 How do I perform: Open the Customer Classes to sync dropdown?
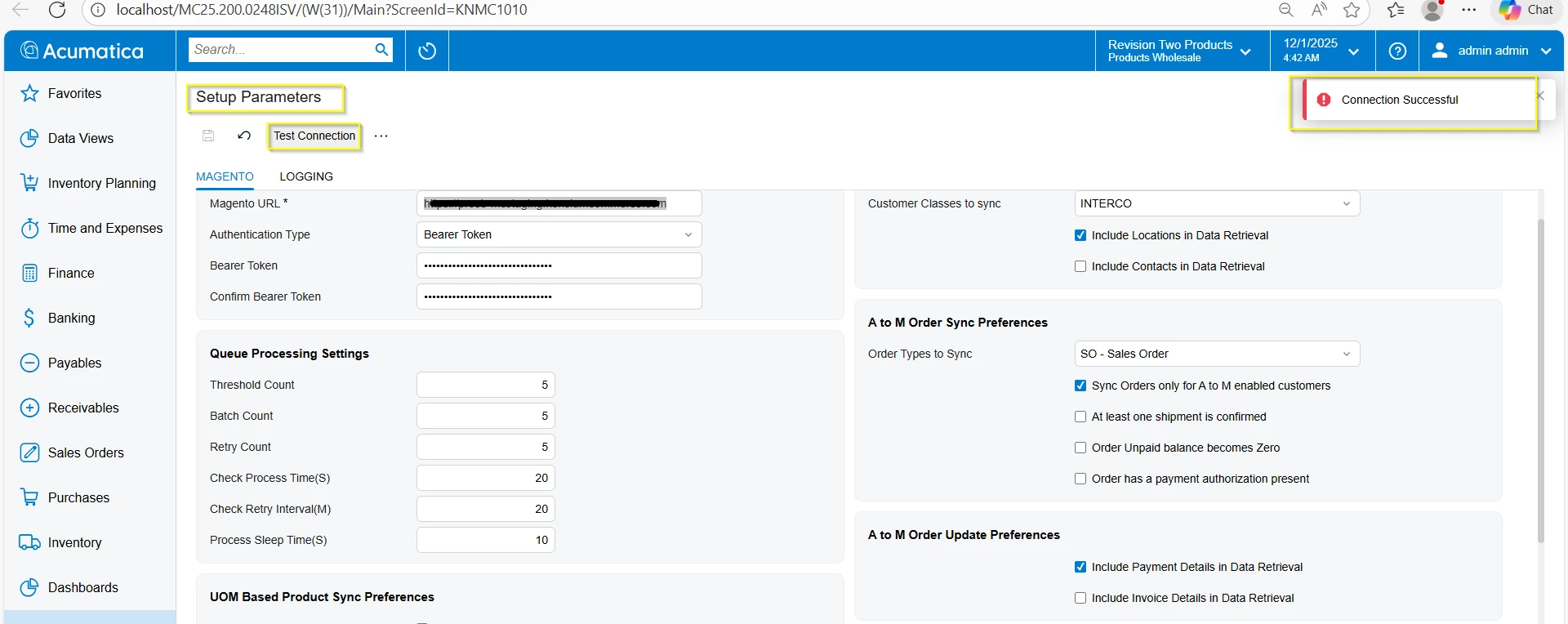[1218, 203]
